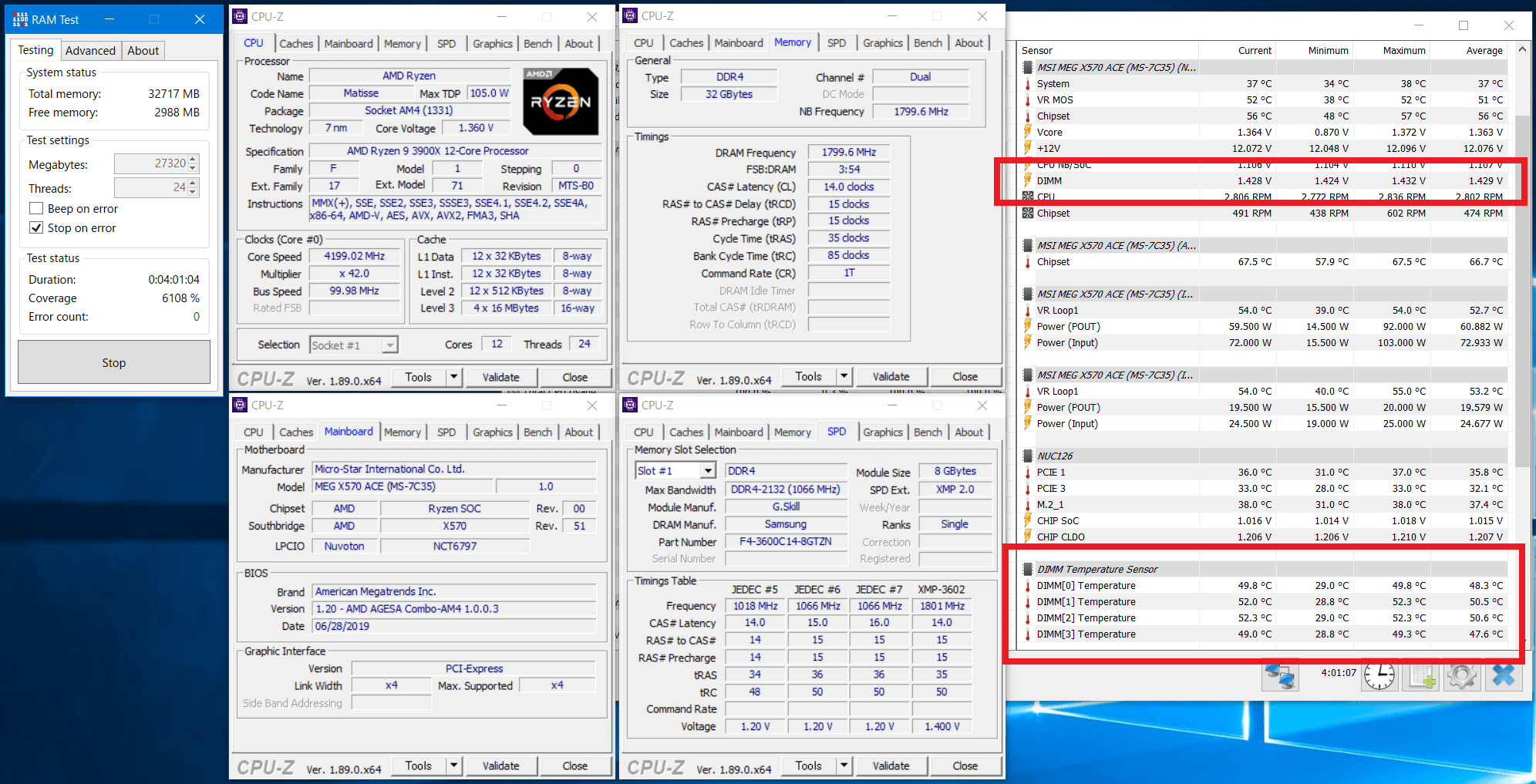Image resolution: width=1536 pixels, height=784 pixels.
Task: Click the lightning icon of the DIMM voltage row
Action: pos(1027,180)
